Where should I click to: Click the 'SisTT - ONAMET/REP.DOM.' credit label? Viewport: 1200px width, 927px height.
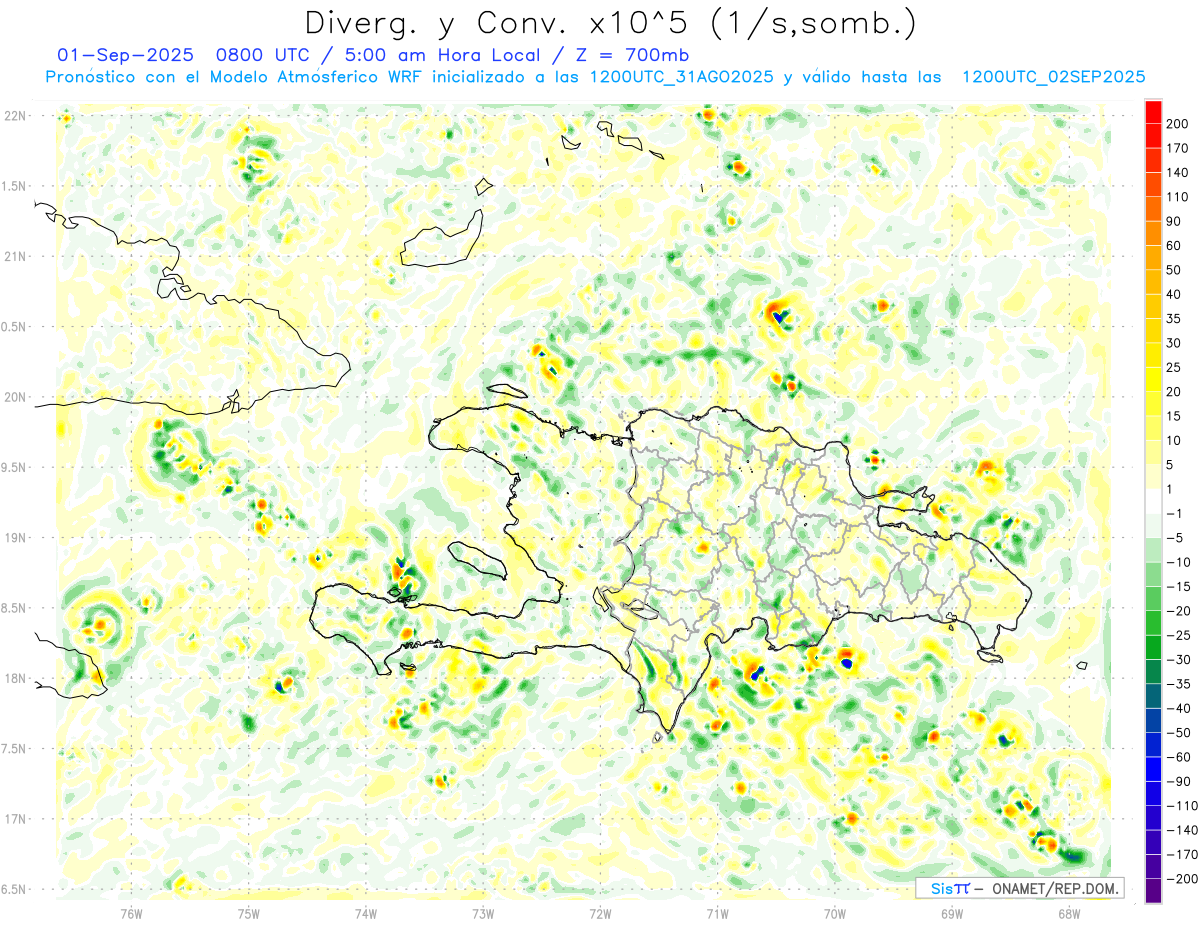[x=1019, y=888]
